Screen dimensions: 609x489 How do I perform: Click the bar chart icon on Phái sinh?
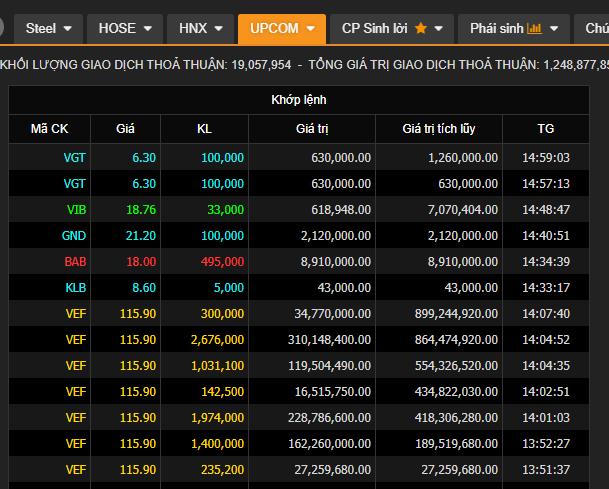534,29
